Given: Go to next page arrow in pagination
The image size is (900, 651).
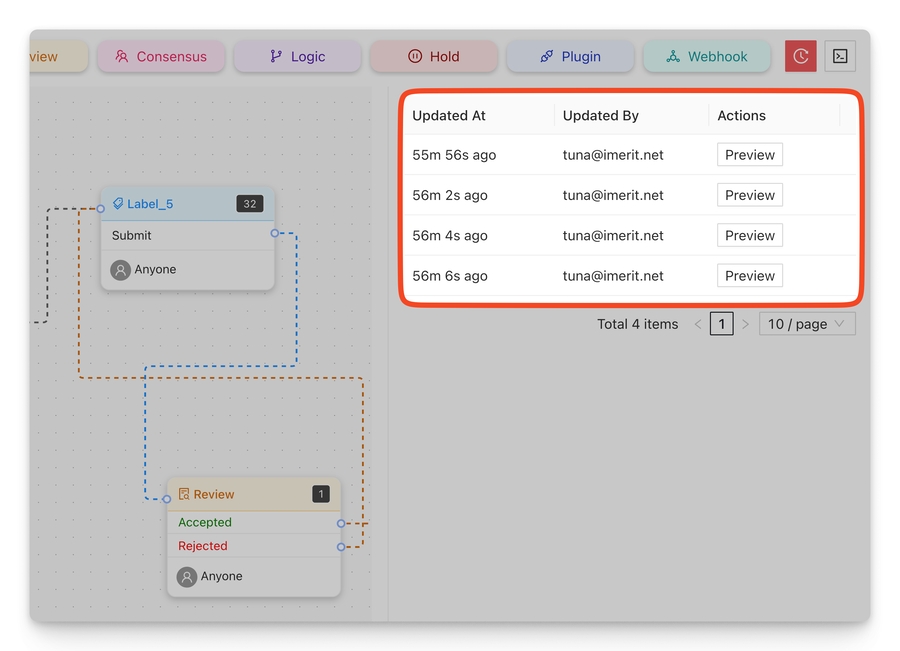Looking at the screenshot, I should 745,324.
